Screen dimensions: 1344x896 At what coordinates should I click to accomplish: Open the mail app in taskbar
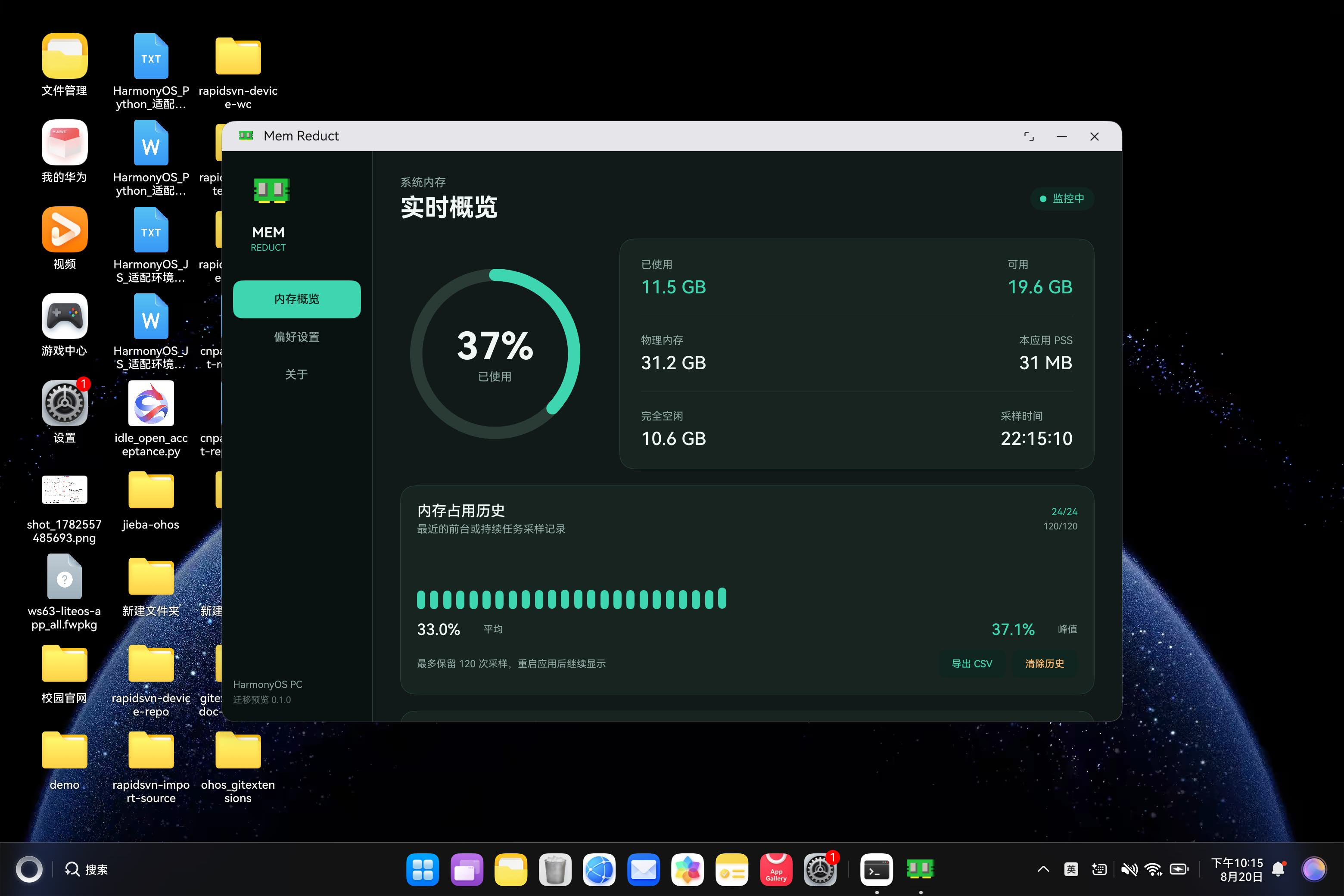click(644, 870)
